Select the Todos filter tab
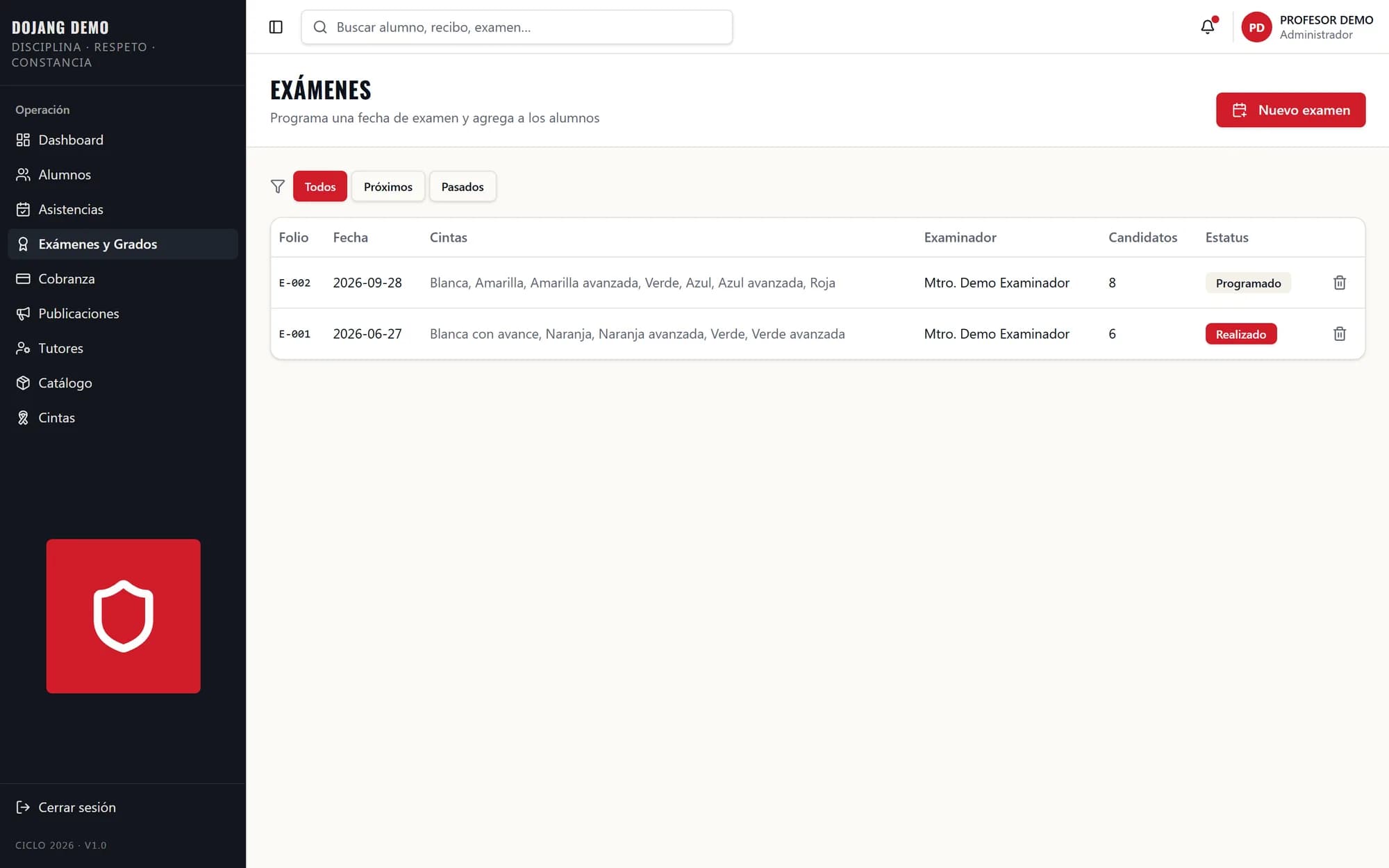This screenshot has height=868, width=1389. click(320, 186)
